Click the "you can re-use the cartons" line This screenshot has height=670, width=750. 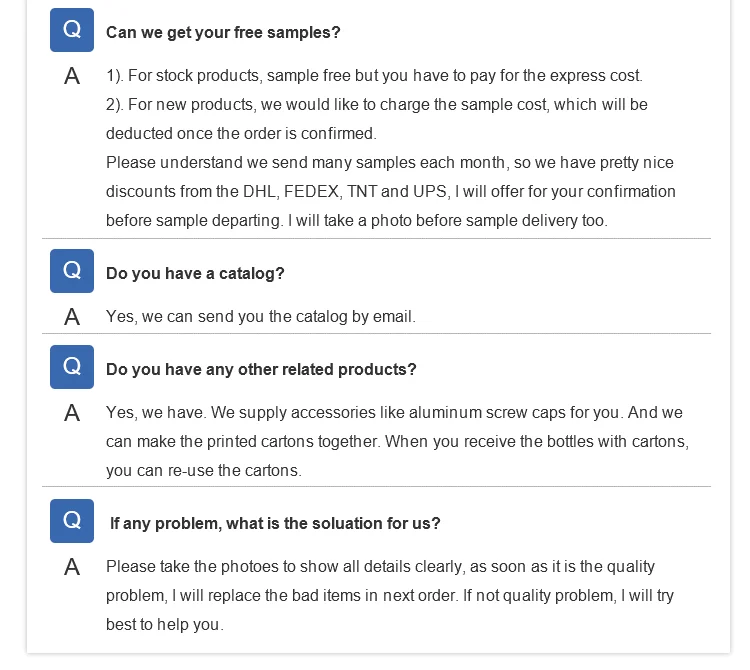click(x=203, y=471)
